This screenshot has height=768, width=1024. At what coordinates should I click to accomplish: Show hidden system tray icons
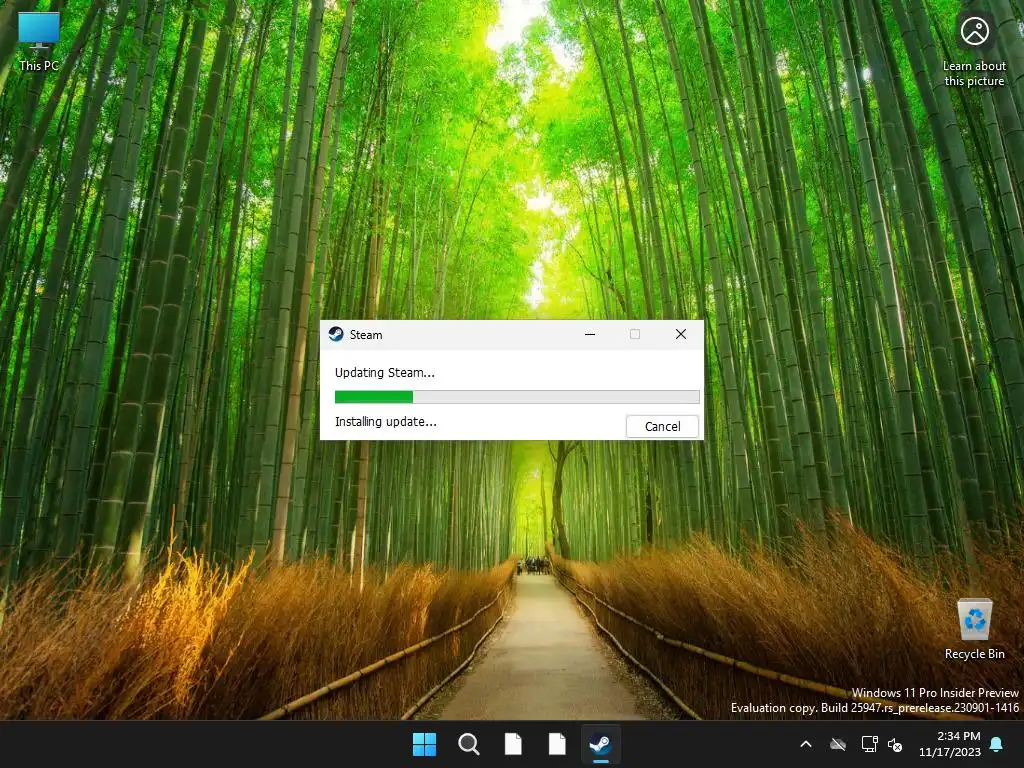tap(806, 744)
